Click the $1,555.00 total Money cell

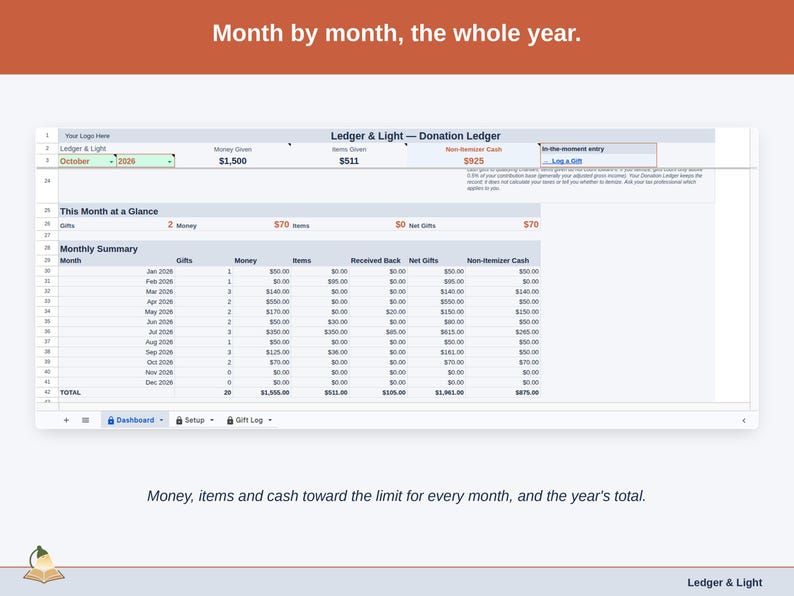coord(262,392)
